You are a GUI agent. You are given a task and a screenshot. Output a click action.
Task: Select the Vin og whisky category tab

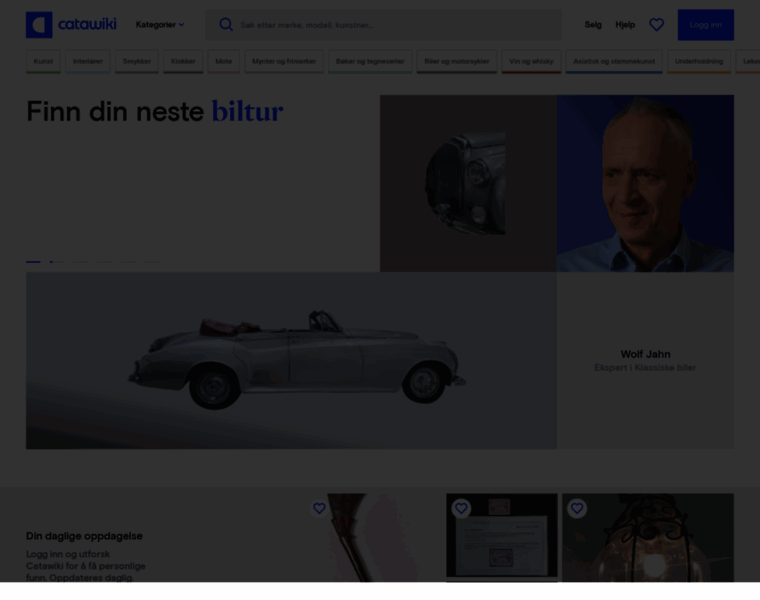click(531, 62)
